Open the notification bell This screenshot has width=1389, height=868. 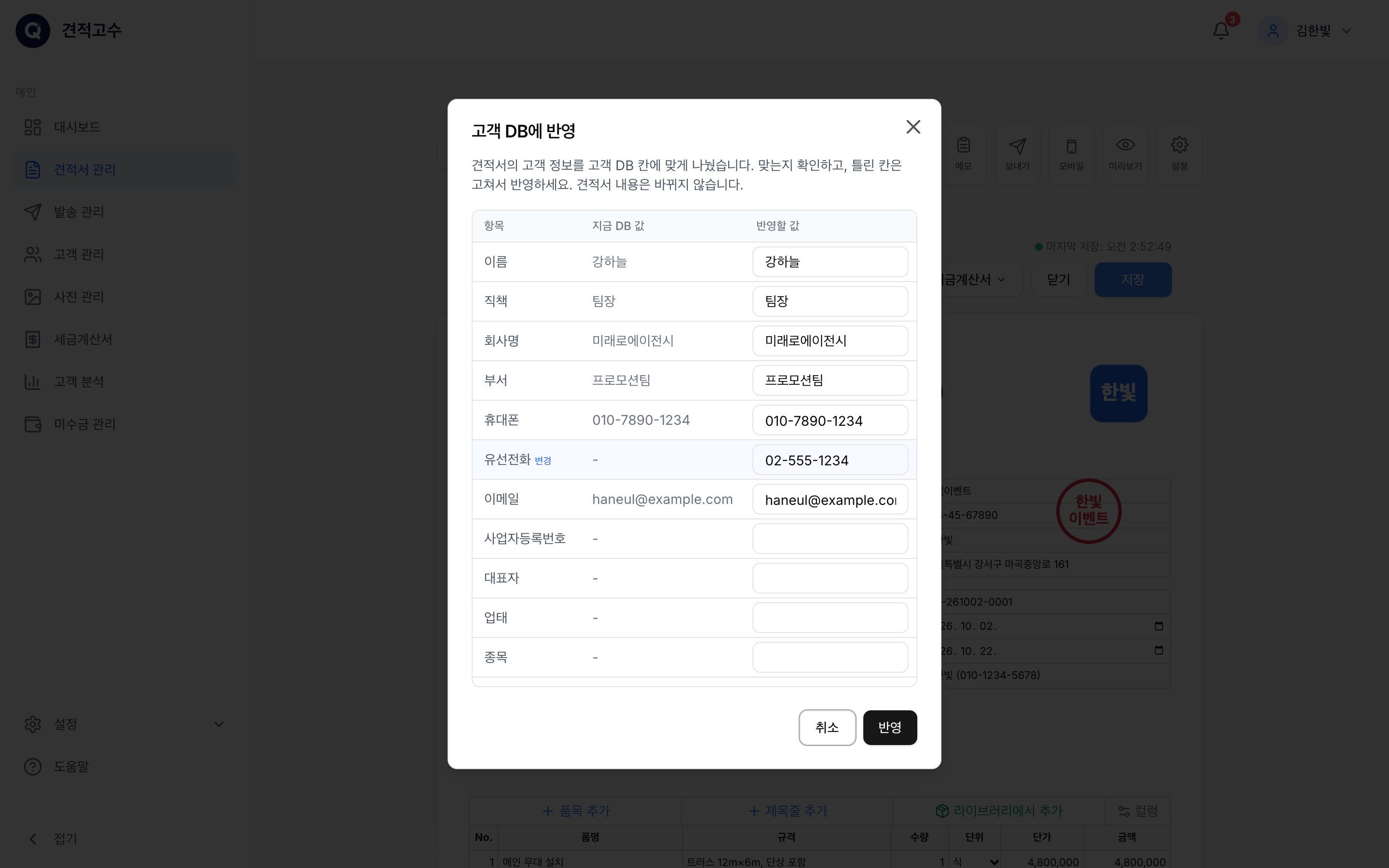[x=1221, y=30]
